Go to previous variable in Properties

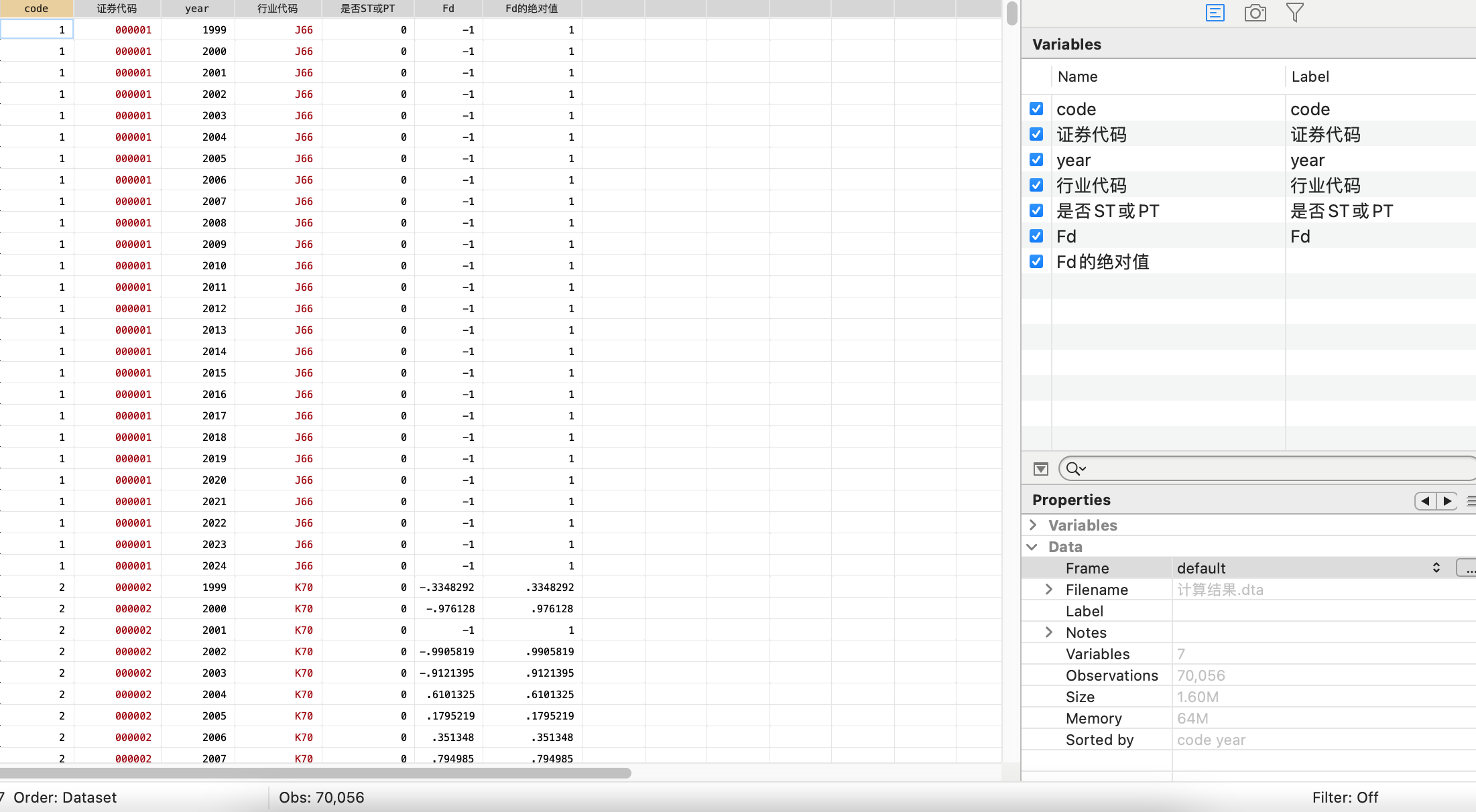click(x=1425, y=501)
